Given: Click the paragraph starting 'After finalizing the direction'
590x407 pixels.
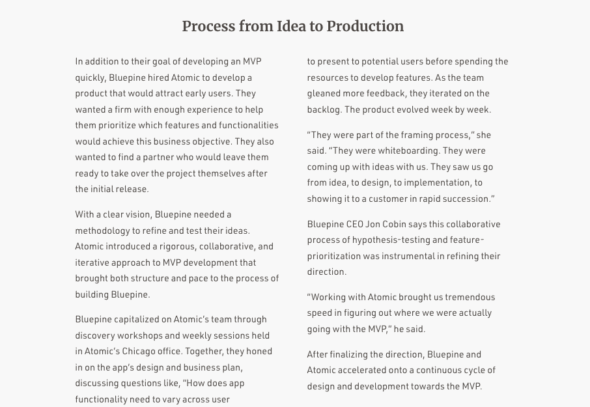Looking at the screenshot, I should (401, 371).
